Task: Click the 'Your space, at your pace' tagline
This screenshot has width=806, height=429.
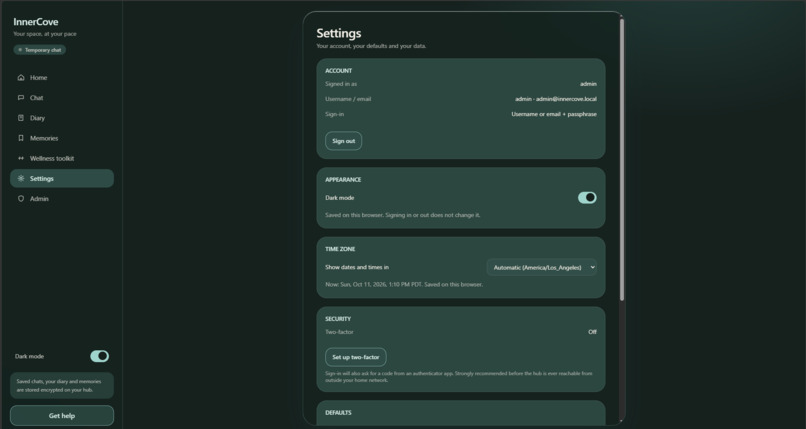Action: point(45,34)
